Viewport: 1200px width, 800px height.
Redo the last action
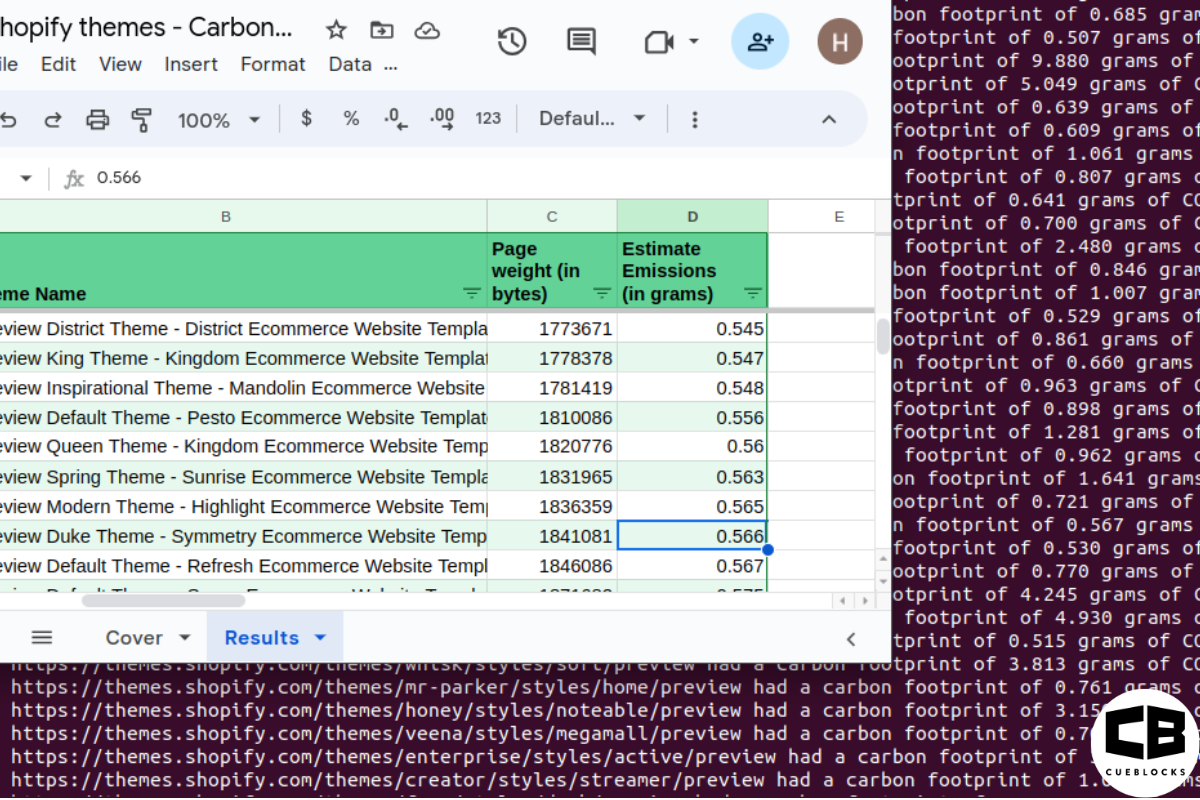click(53, 118)
